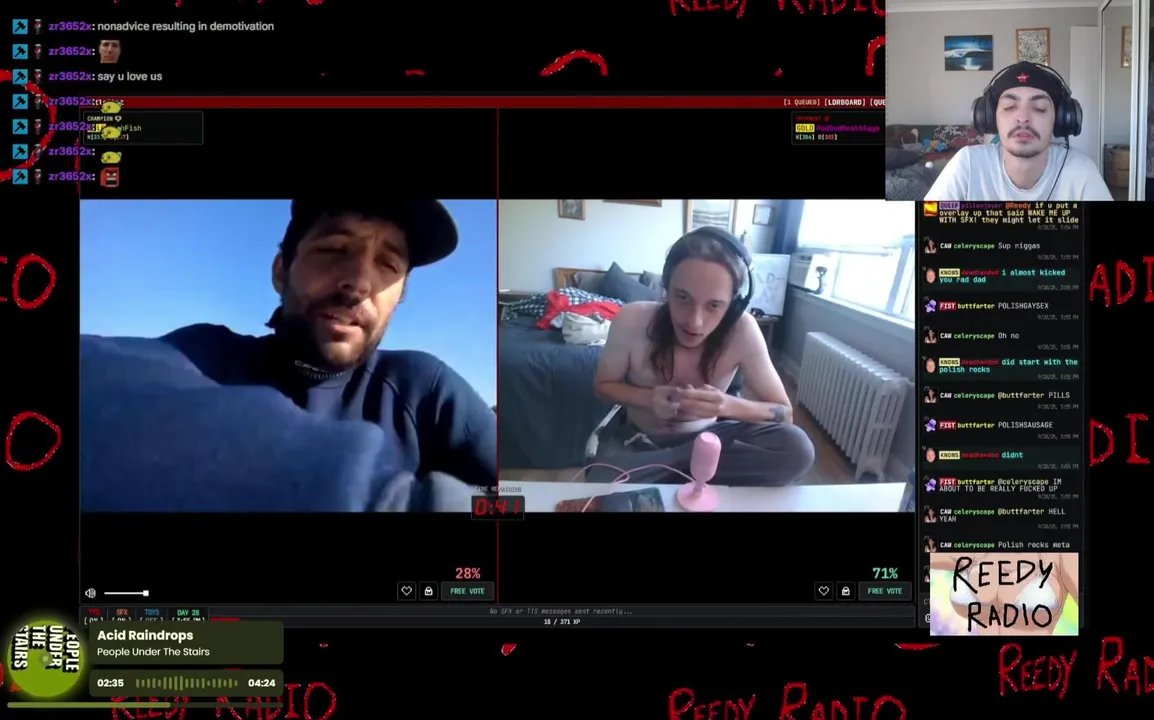The height and width of the screenshot is (720, 1154).
Task: Click the GOLD rank badge in opponent panel
Action: [x=804, y=128]
